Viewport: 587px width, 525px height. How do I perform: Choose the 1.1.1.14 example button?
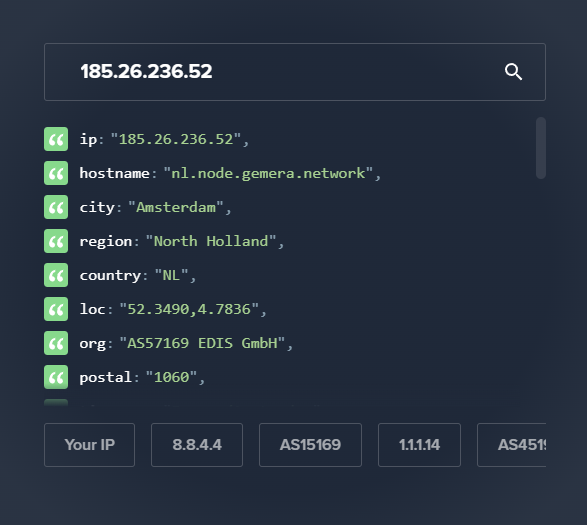pos(419,445)
